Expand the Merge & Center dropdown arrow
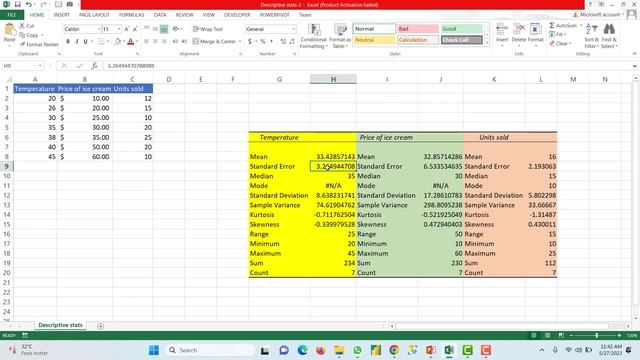Image resolution: width=640 pixels, height=360 pixels. pyautogui.click(x=240, y=41)
